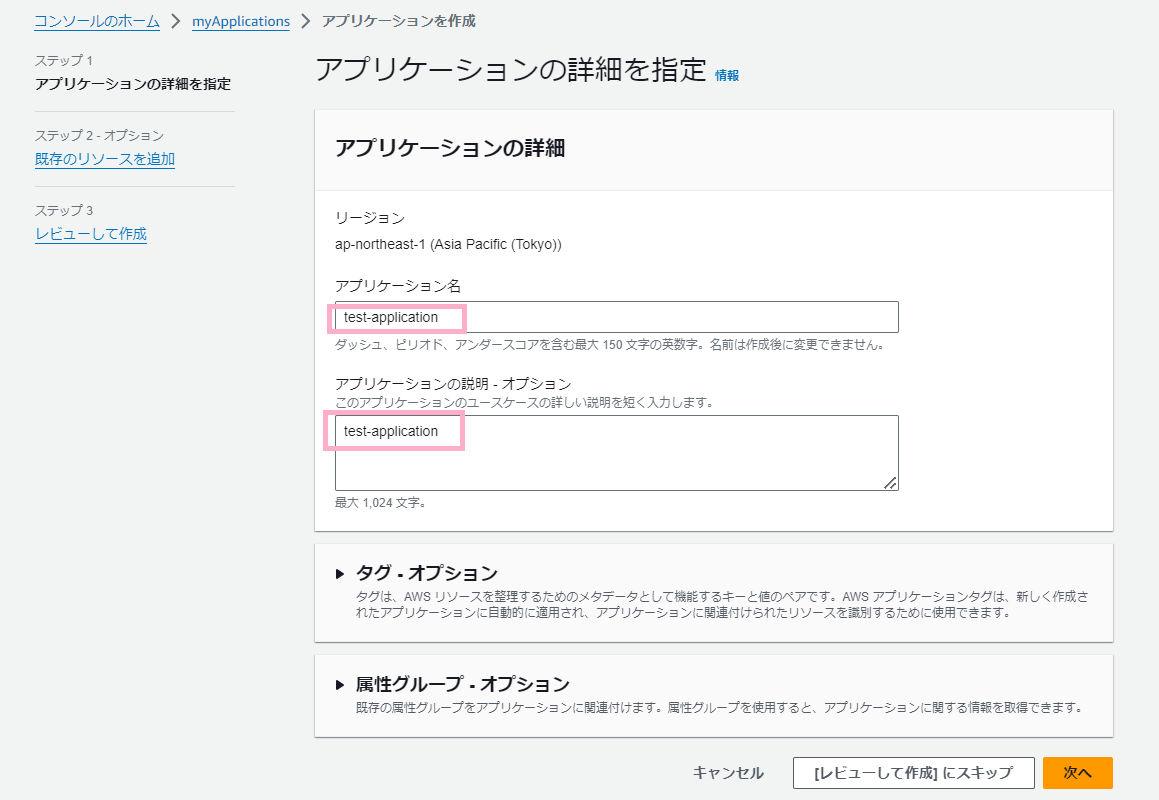1159x800 pixels.
Task: Open the myApplications breadcrumb link
Action: point(240,20)
